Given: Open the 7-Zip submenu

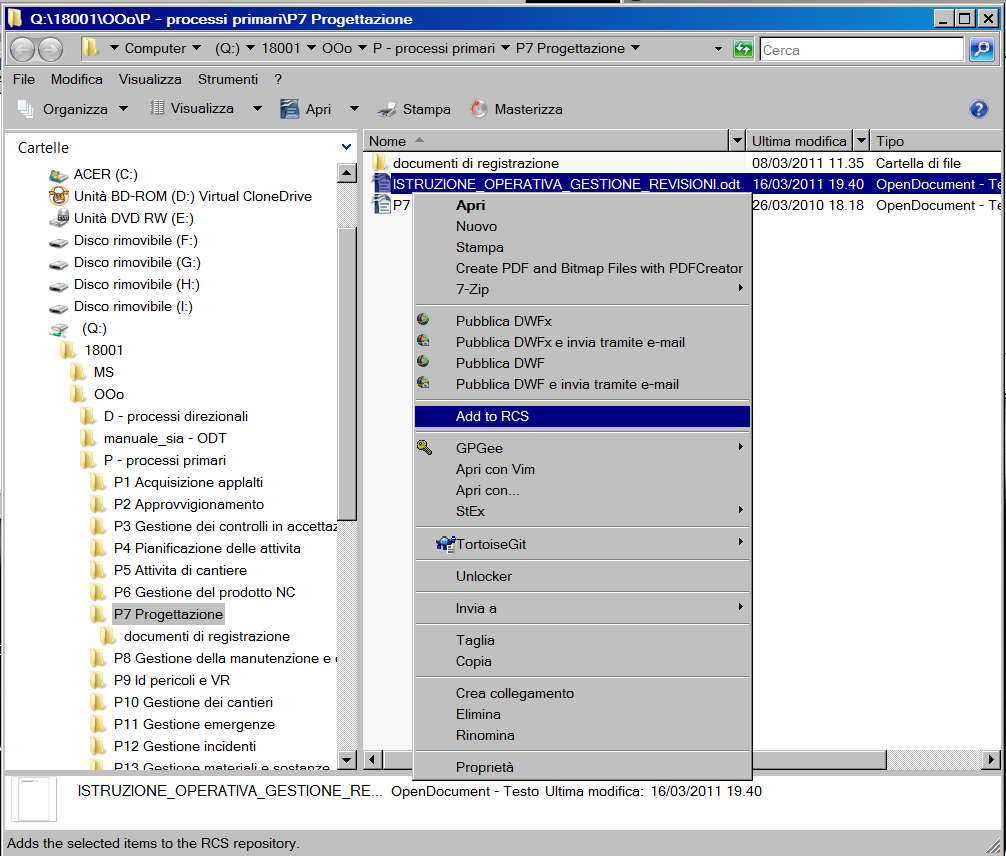Looking at the screenshot, I should tap(582, 289).
